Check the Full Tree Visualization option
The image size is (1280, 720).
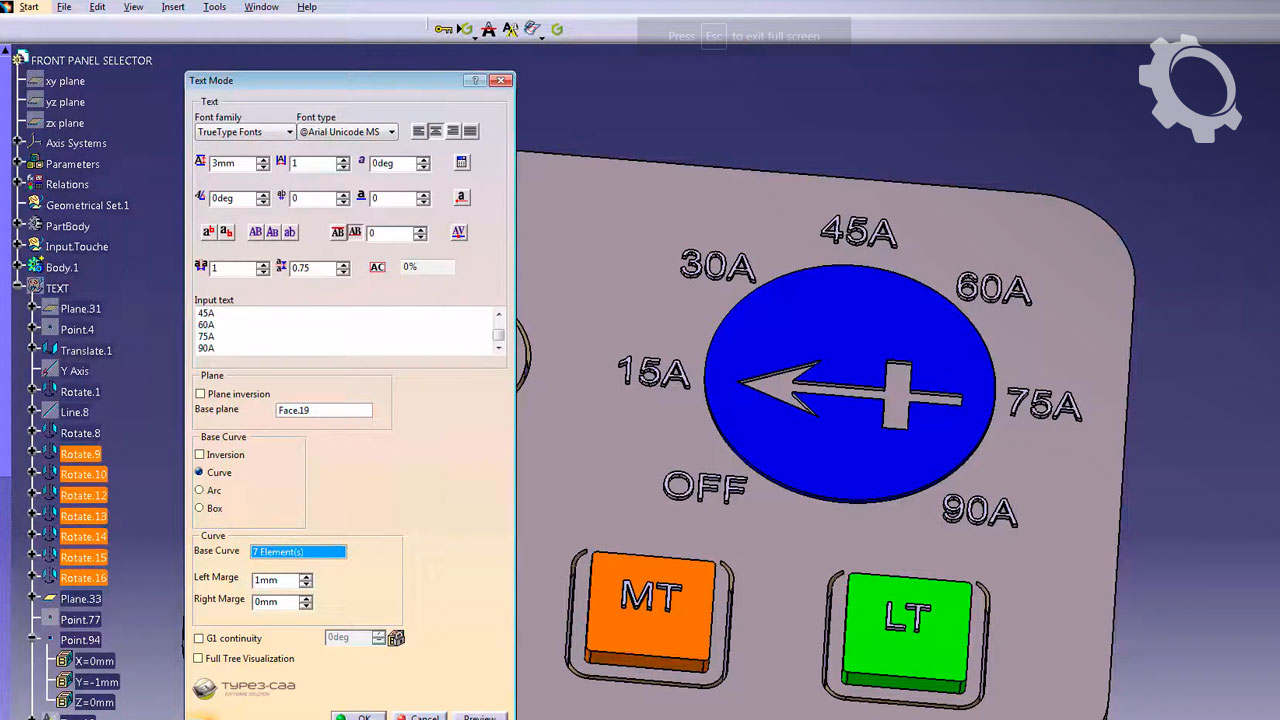tap(198, 659)
